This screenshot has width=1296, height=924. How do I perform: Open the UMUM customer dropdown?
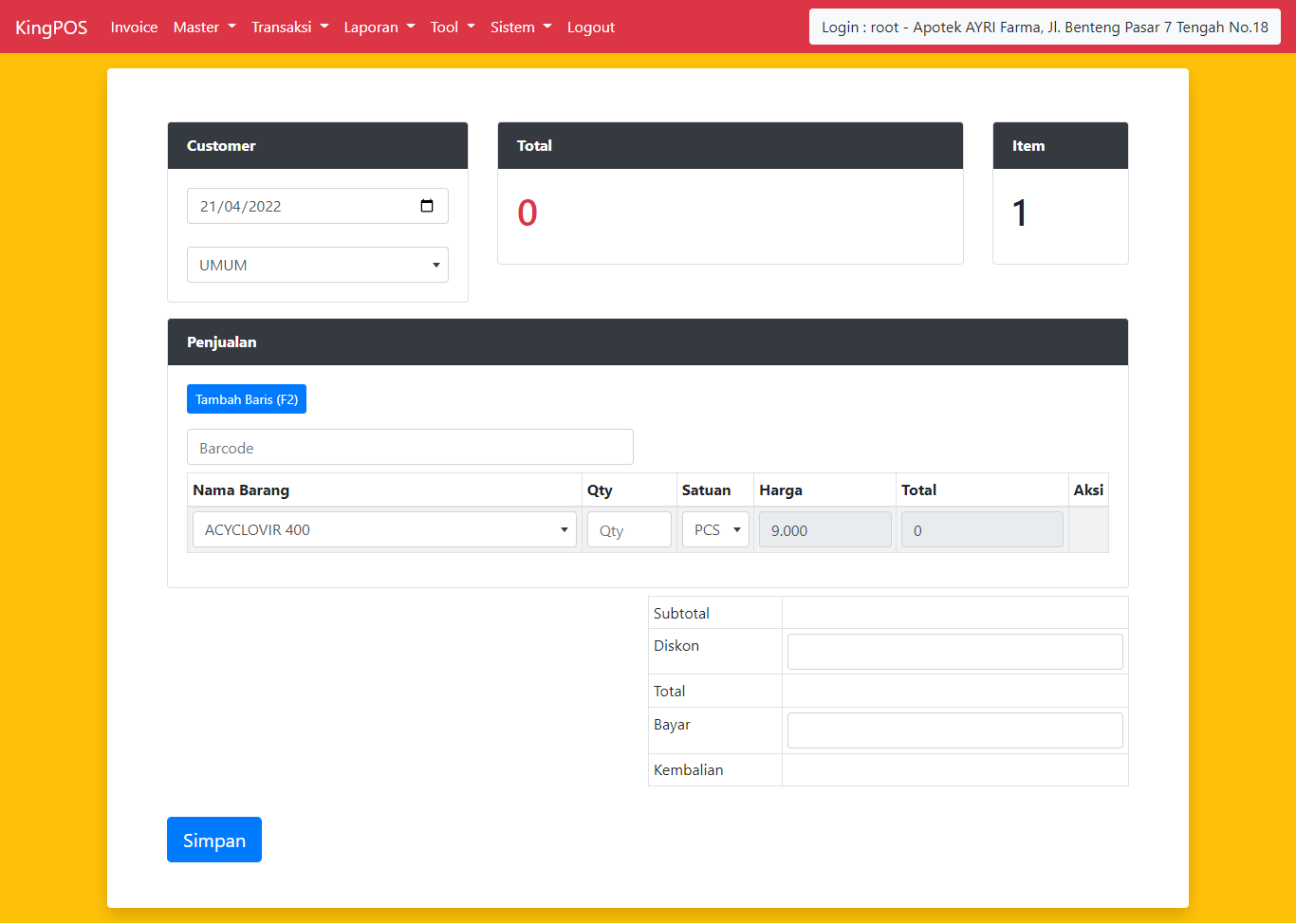pyautogui.click(x=317, y=265)
